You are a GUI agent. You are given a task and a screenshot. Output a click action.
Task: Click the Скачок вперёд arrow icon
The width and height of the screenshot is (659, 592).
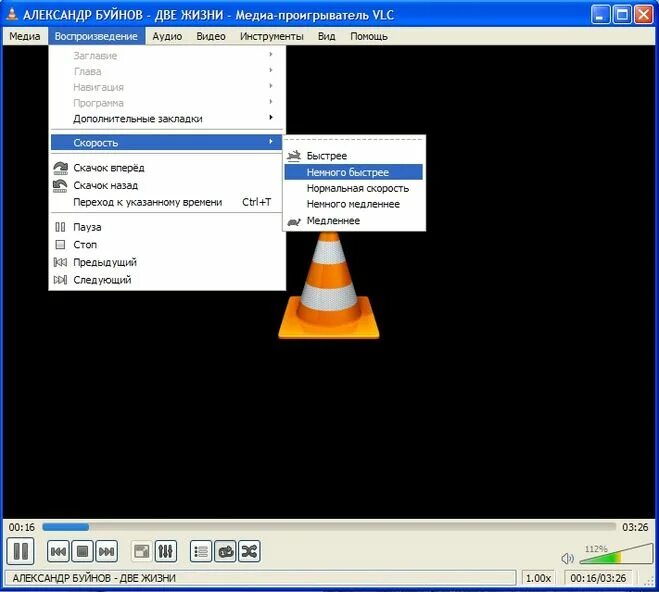61,168
